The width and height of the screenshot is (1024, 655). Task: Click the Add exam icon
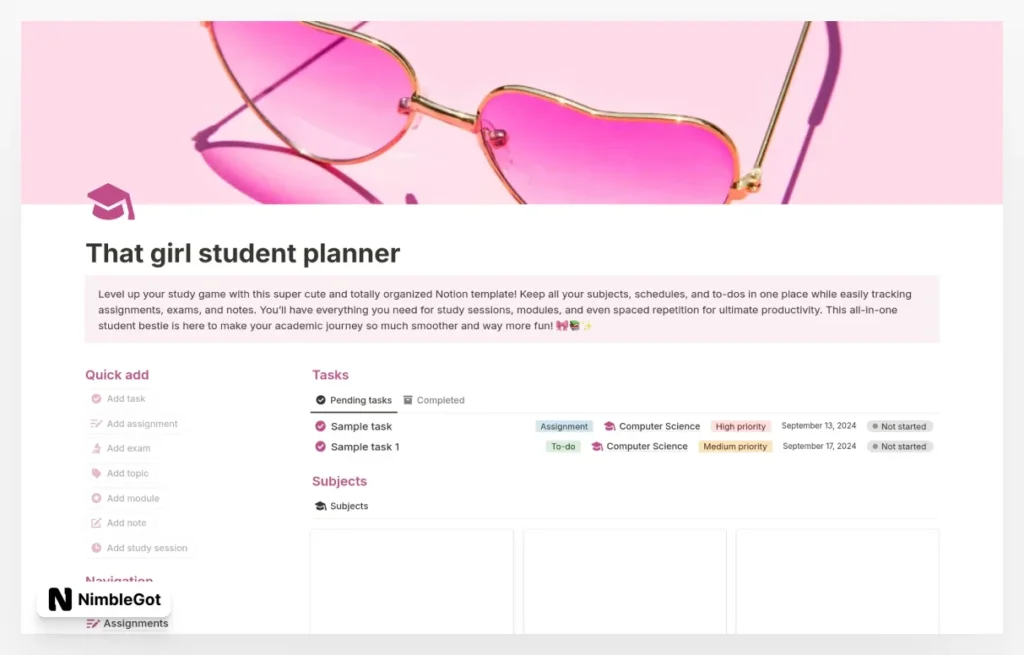(x=95, y=448)
